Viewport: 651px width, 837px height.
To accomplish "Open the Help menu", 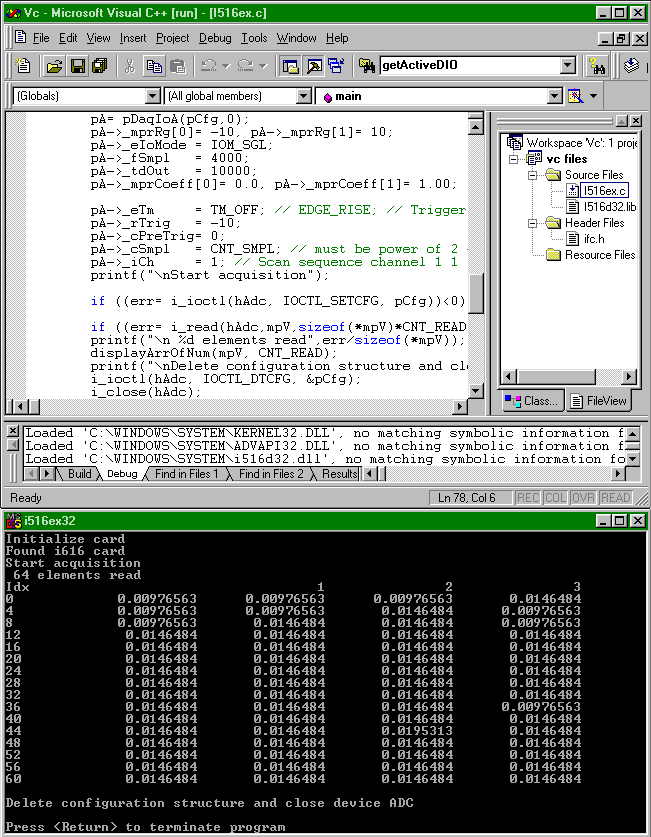I will [337, 38].
